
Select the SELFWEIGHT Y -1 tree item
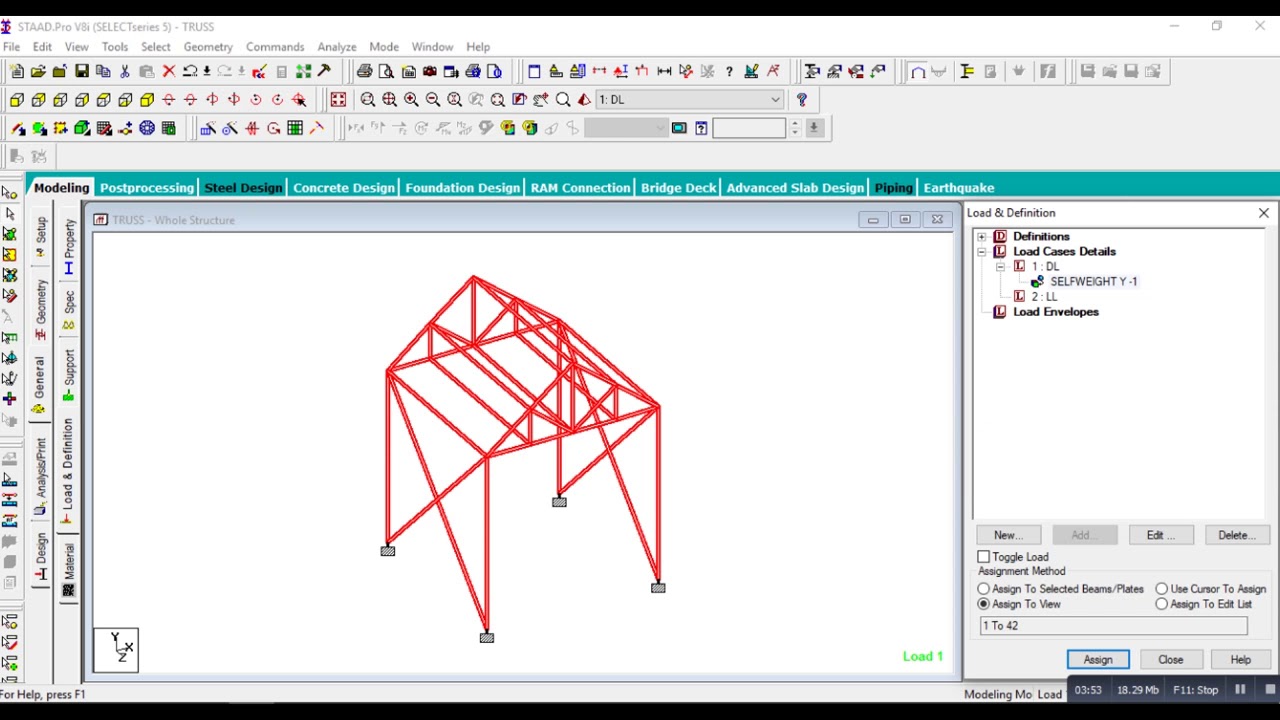click(1093, 282)
